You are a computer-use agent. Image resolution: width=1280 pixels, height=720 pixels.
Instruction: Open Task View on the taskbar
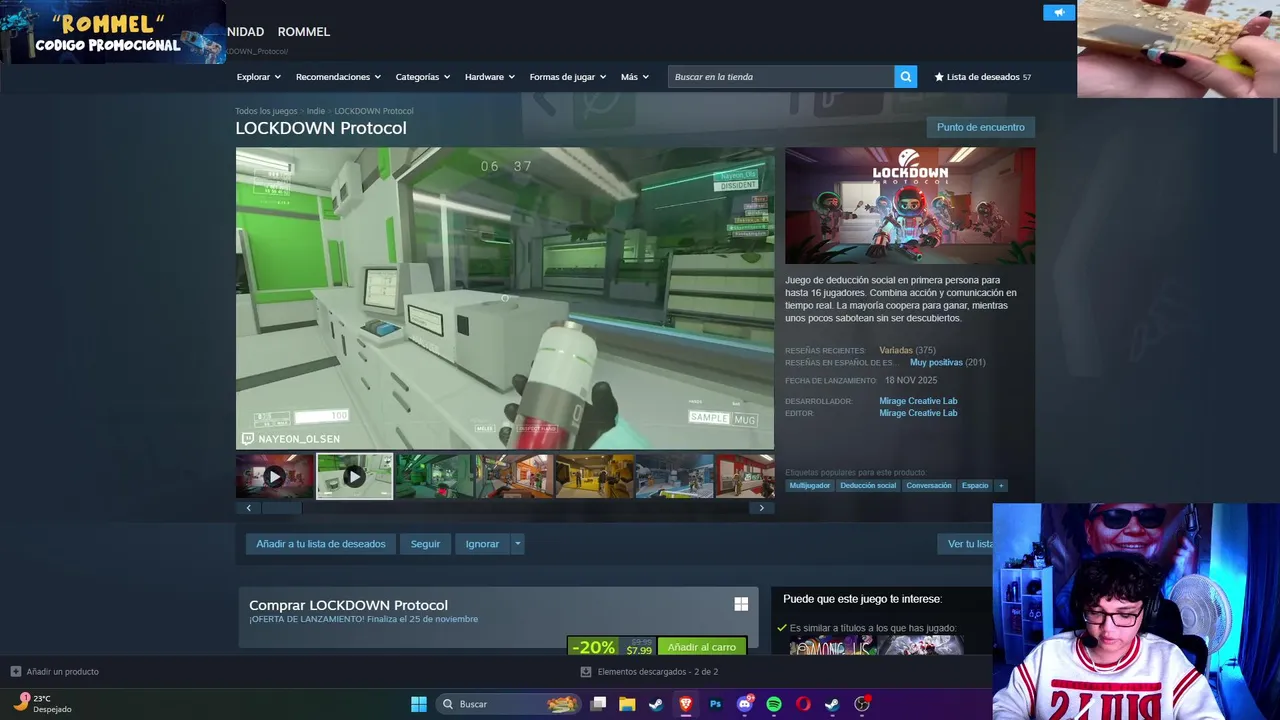point(598,704)
